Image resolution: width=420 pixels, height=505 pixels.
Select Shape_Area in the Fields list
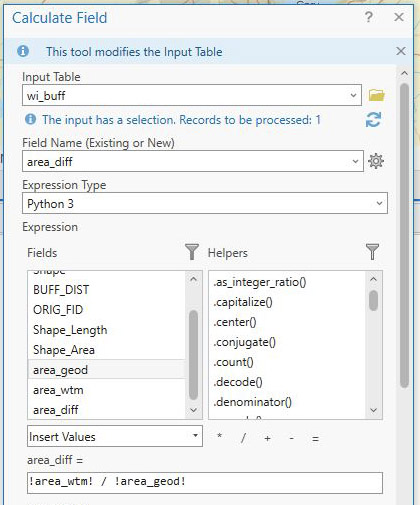(106, 350)
